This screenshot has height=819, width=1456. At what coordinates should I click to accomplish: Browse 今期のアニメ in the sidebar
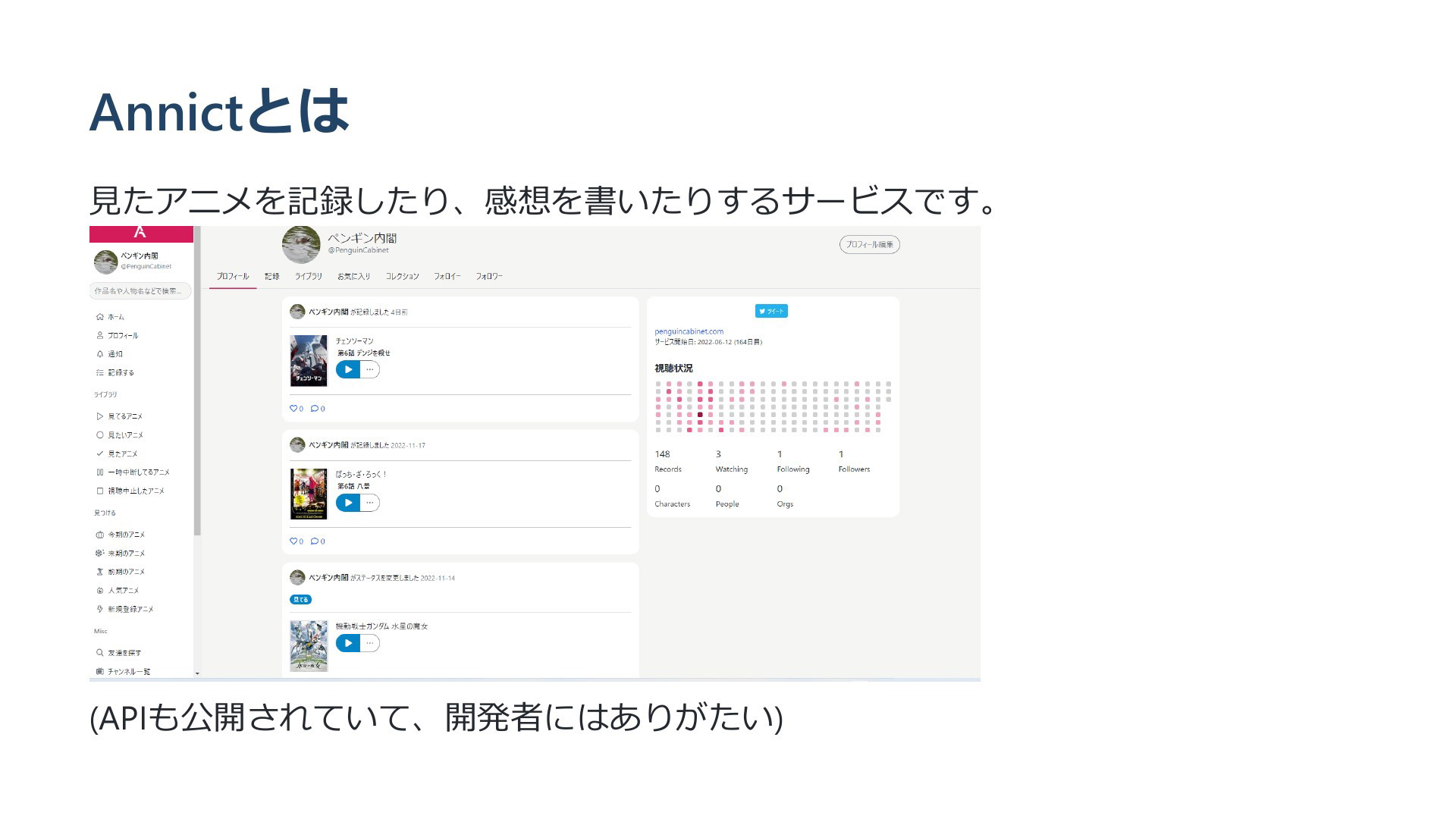point(120,535)
